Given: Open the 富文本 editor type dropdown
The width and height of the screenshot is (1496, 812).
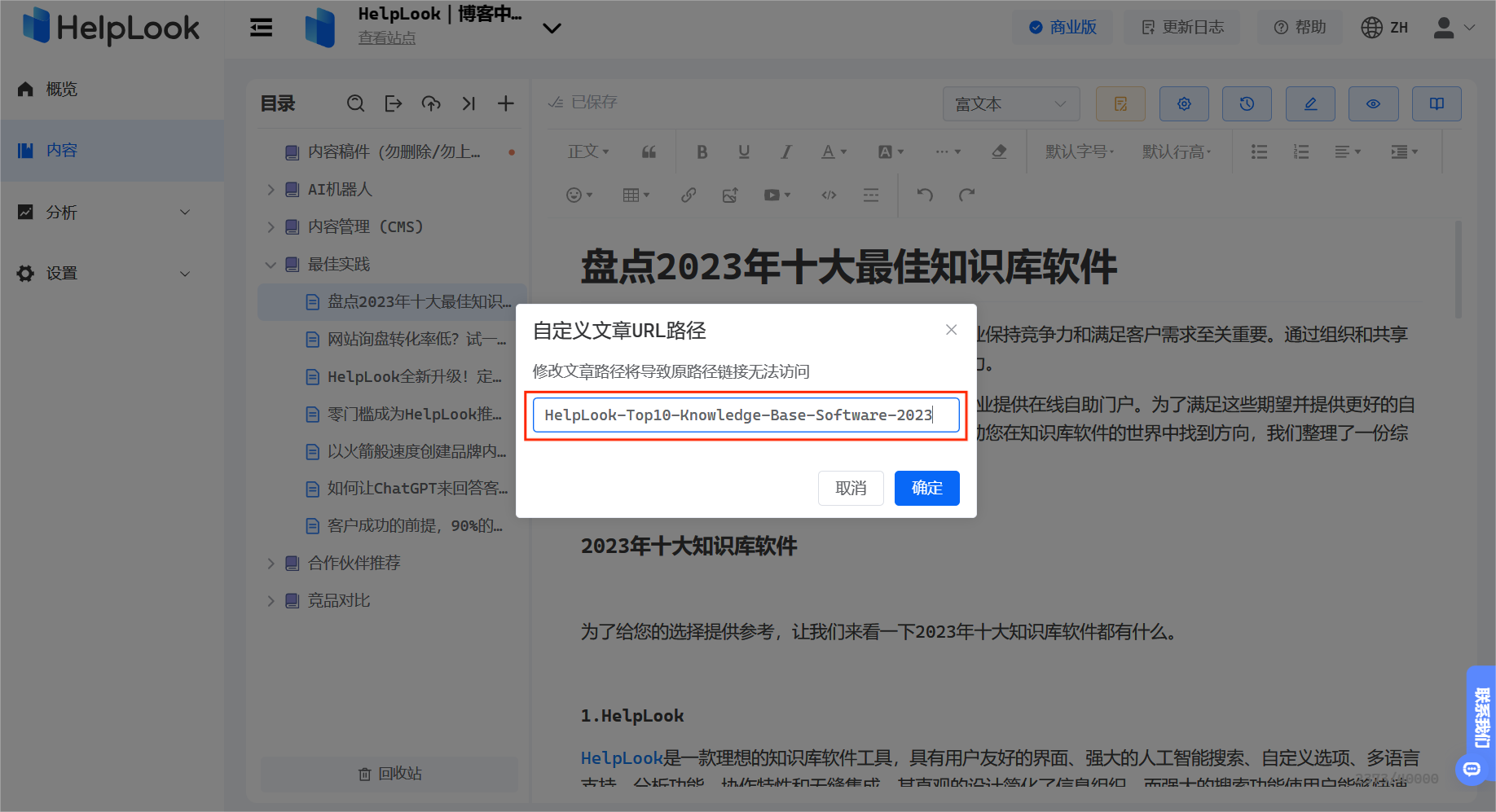Looking at the screenshot, I should click(1011, 103).
